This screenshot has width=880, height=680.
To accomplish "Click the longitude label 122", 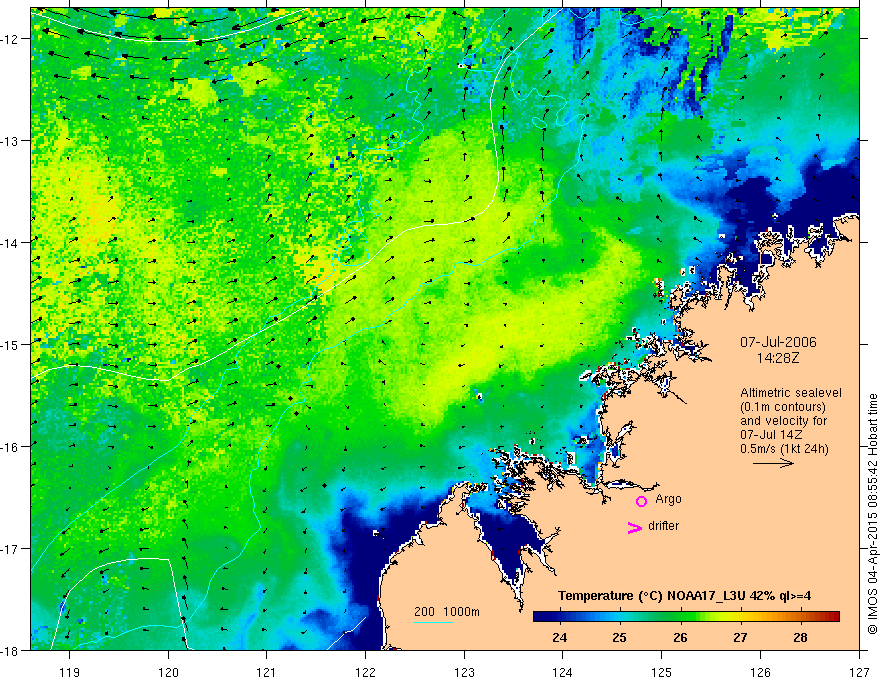I will click(x=365, y=672).
